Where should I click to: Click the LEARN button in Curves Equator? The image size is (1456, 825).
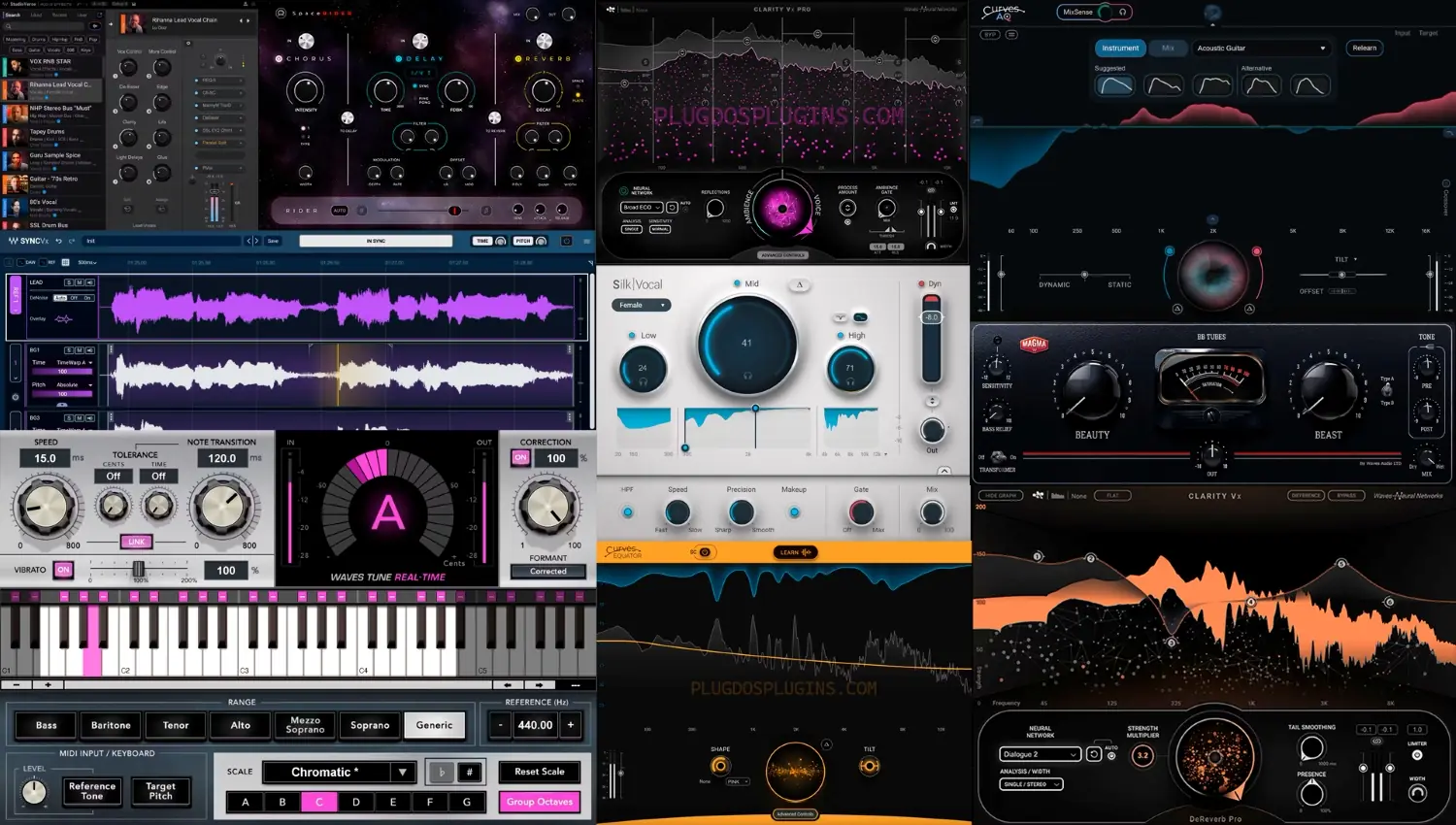pyautogui.click(x=795, y=552)
